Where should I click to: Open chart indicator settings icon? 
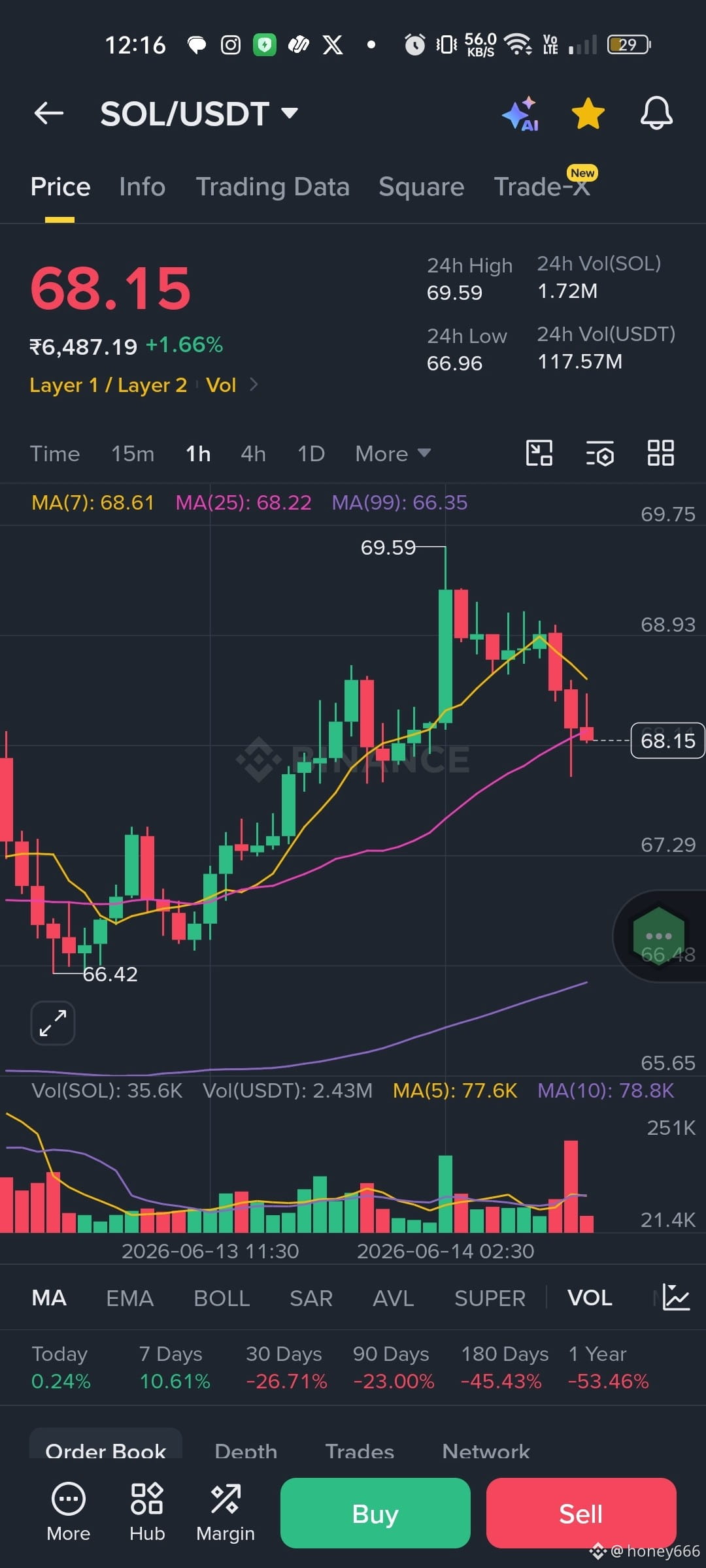600,453
